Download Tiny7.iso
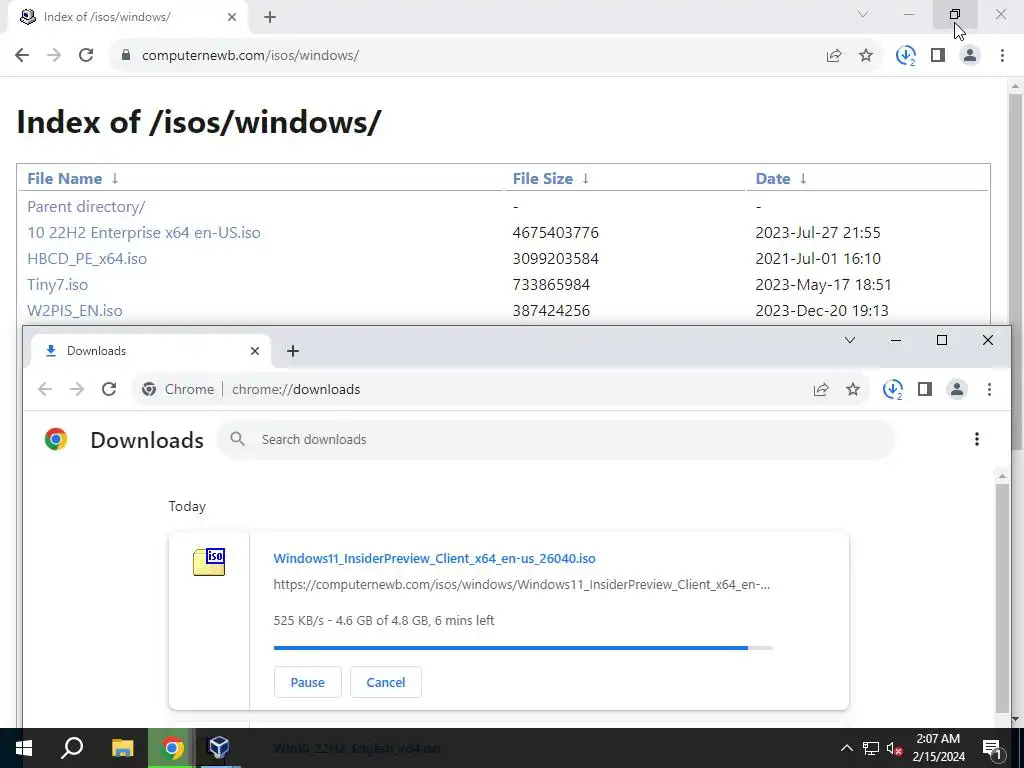 click(57, 285)
